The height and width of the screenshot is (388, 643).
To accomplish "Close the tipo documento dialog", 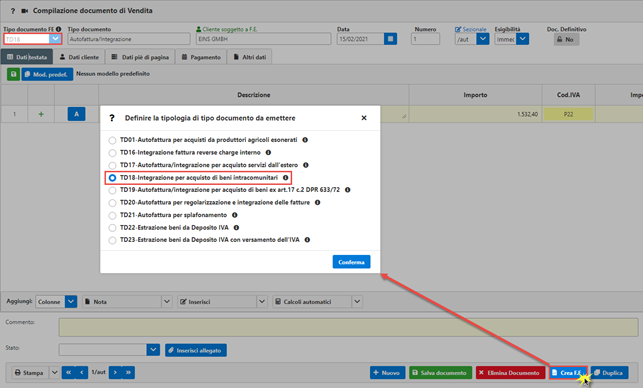I will 364,118.
